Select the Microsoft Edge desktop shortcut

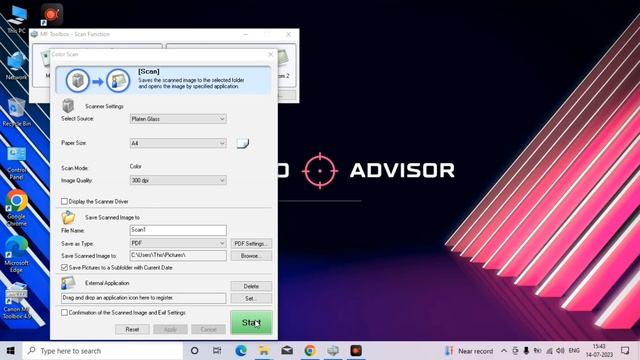[x=16, y=254]
